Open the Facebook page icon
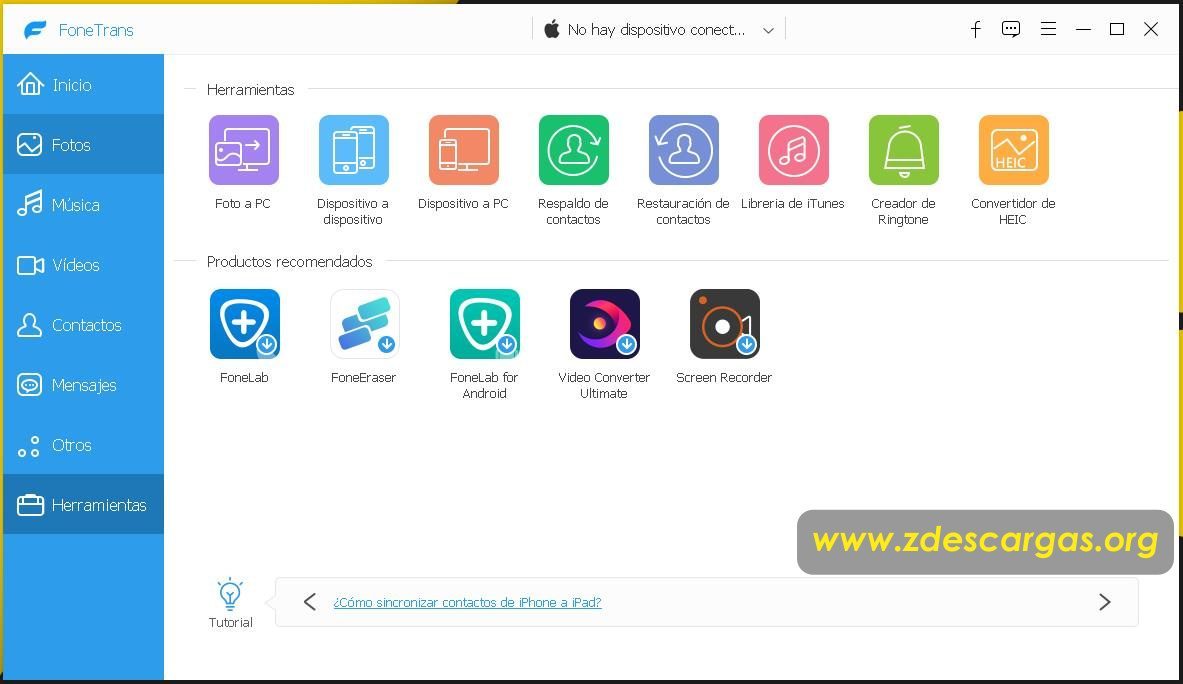Image resolution: width=1183 pixels, height=684 pixels. 976,29
